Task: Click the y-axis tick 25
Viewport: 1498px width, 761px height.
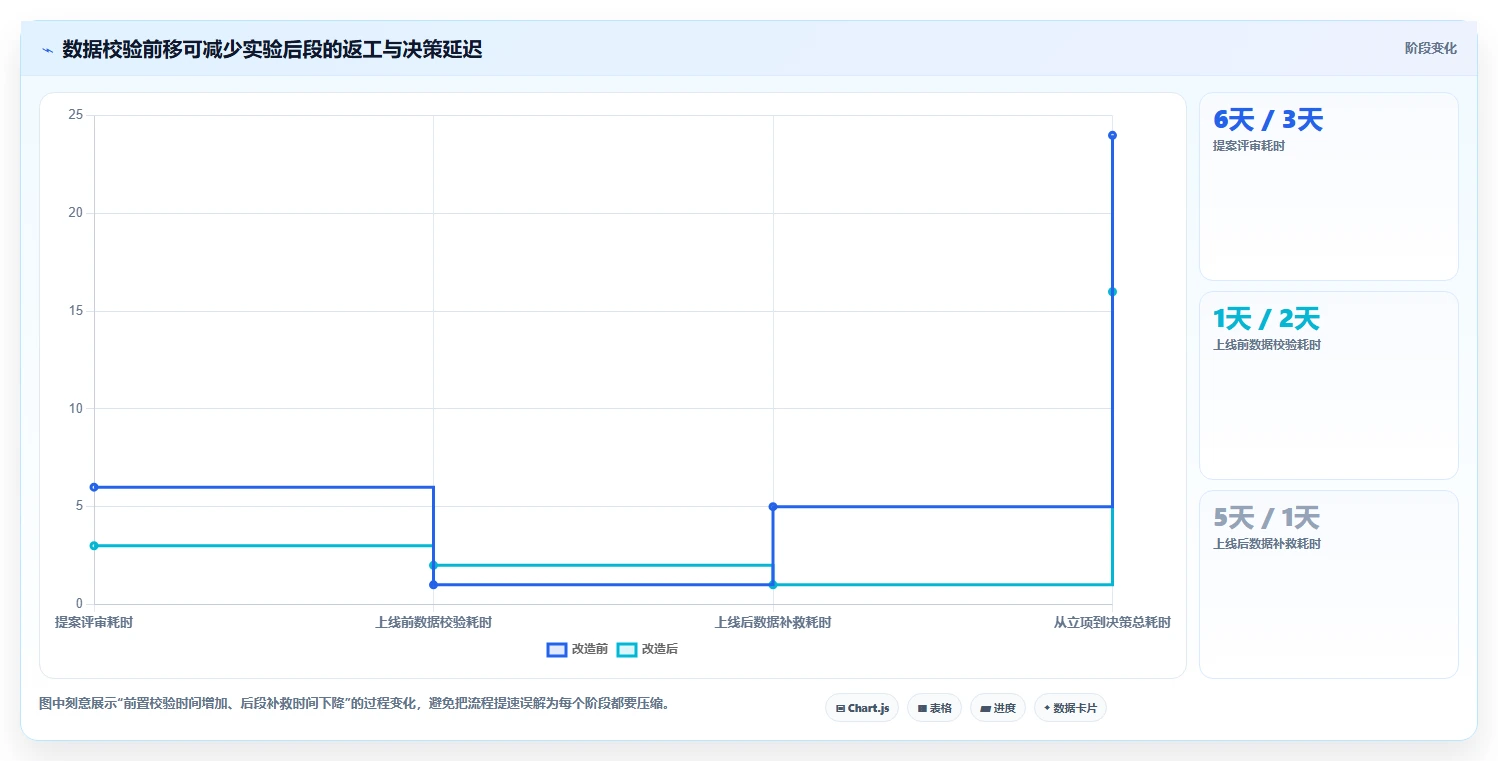Action: click(75, 115)
